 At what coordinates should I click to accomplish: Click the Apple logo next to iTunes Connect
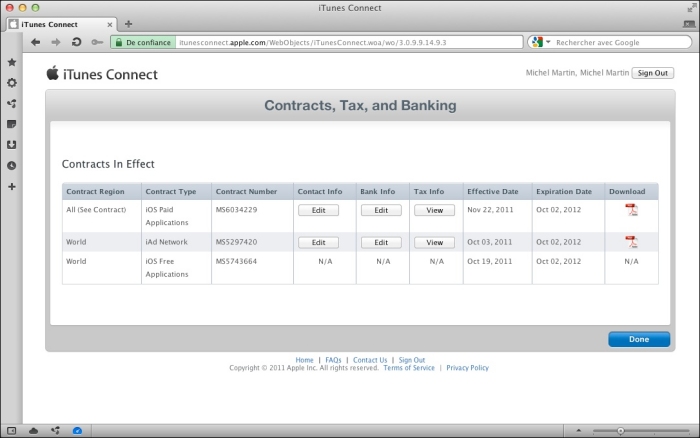(53, 73)
